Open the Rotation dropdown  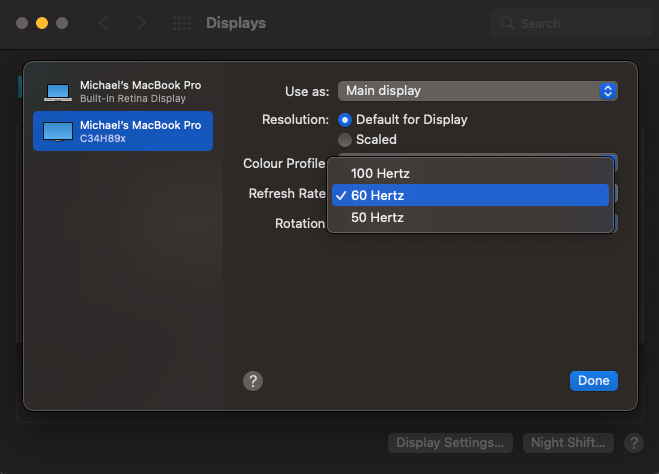pos(615,224)
